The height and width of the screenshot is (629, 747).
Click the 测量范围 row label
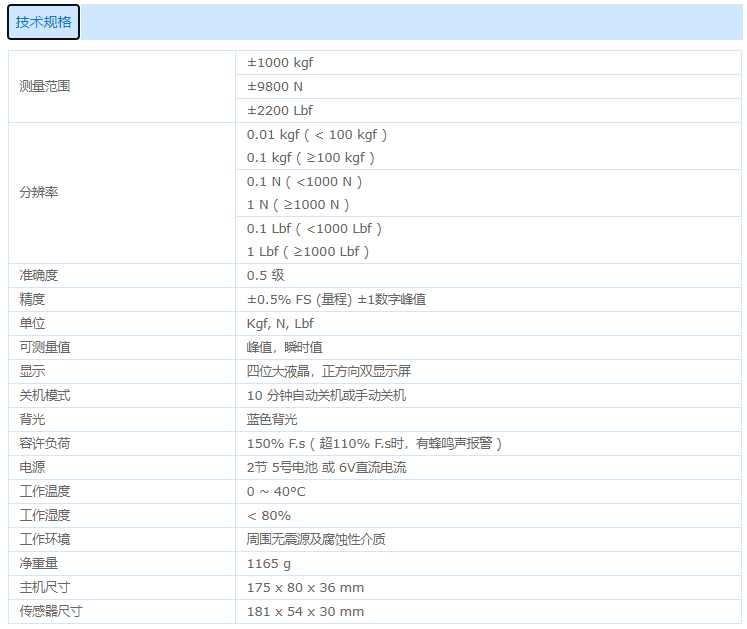(x=45, y=86)
